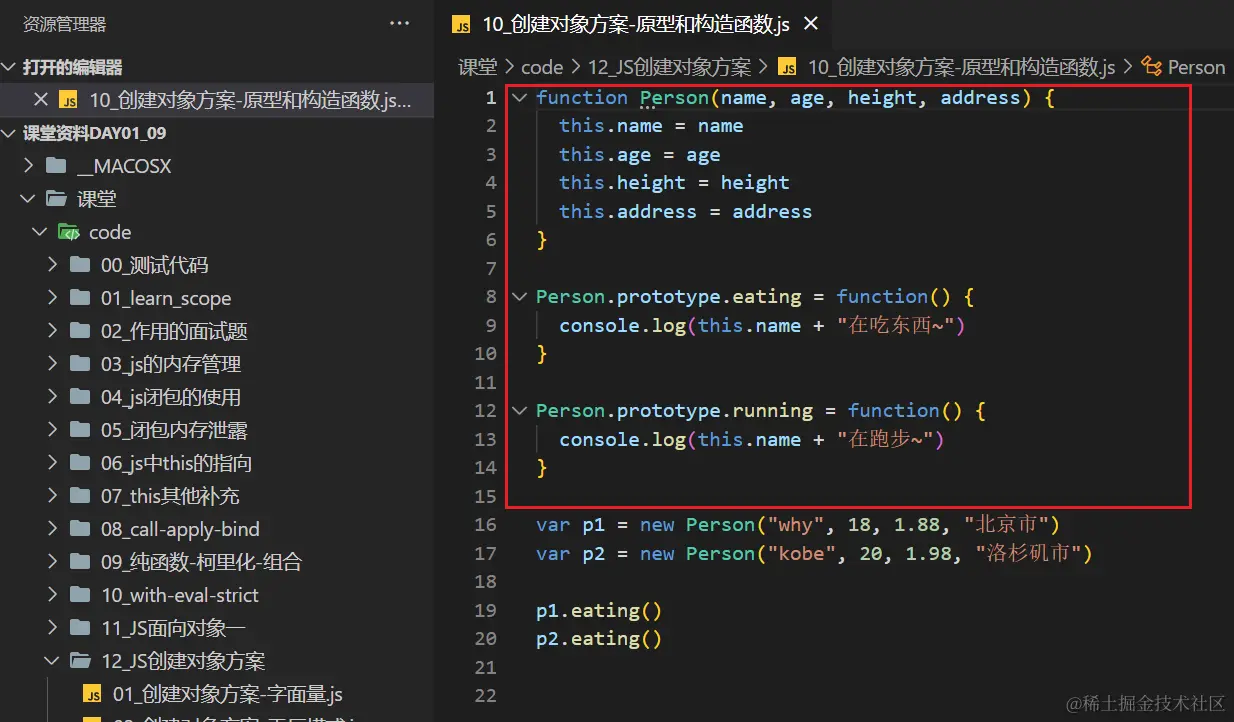This screenshot has width=1234, height=722.
Task: Click line number 19 in the gutter
Action: [486, 610]
